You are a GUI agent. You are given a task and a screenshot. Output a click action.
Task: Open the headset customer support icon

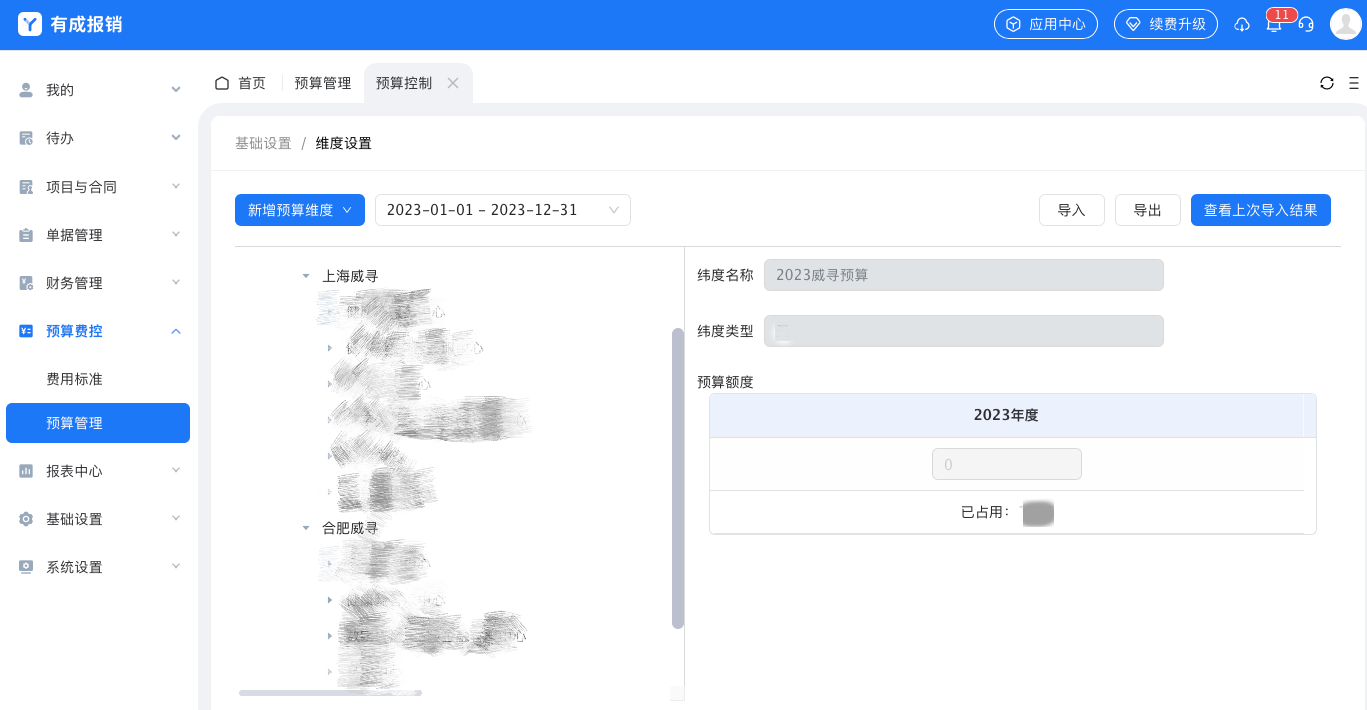(1305, 25)
